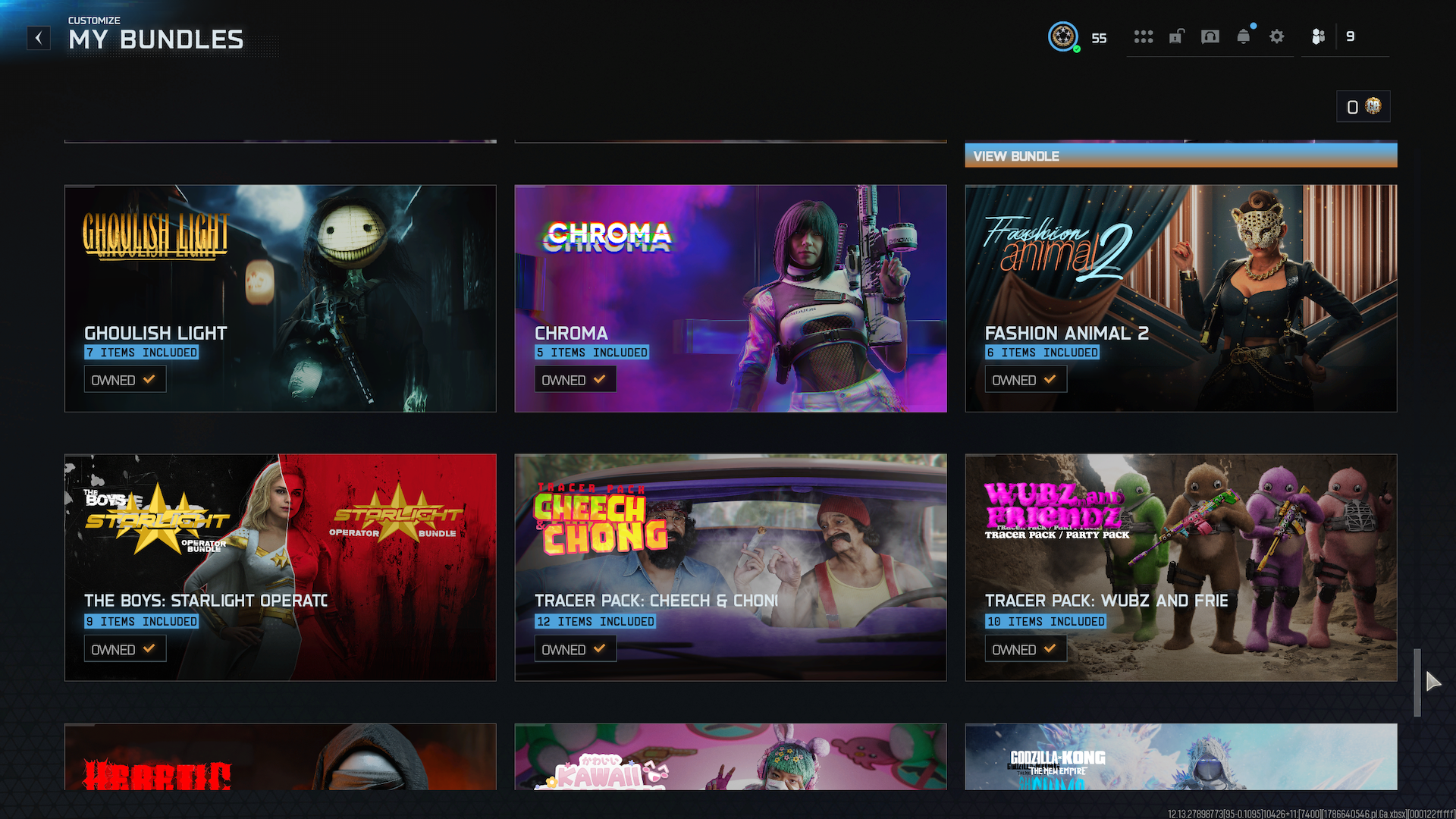The height and width of the screenshot is (819, 1456).
Task: Open the Tracer Pack: Wubz and Friends bundle
Action: click(1181, 568)
